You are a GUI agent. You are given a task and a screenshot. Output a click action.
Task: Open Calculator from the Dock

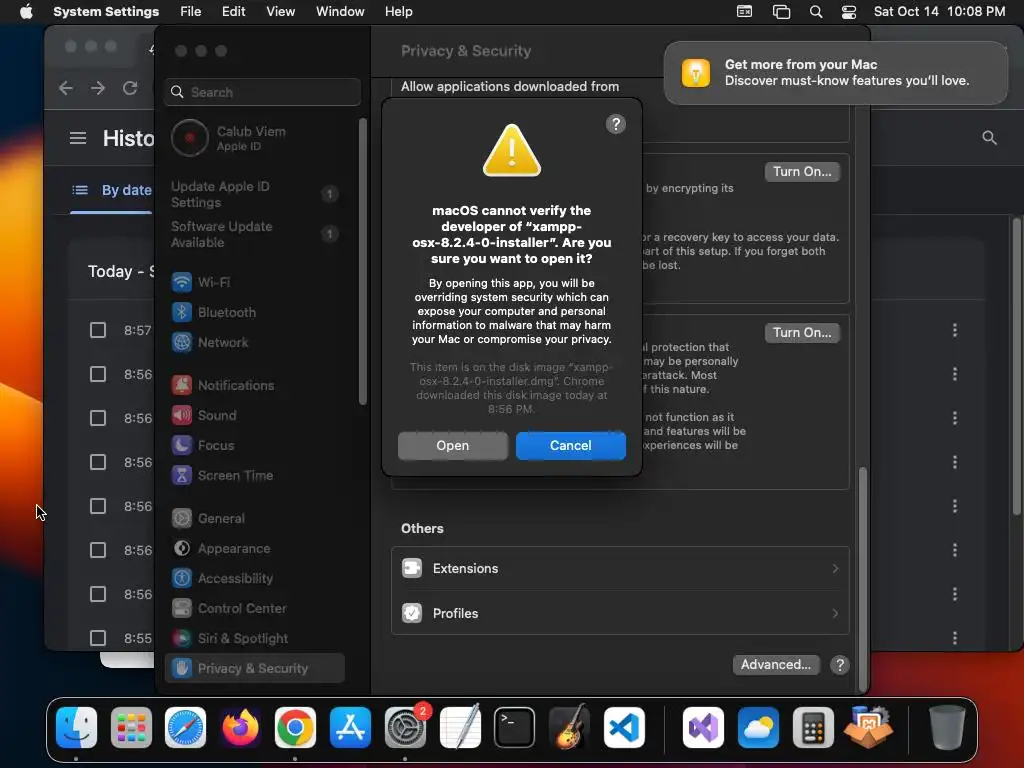(813, 727)
